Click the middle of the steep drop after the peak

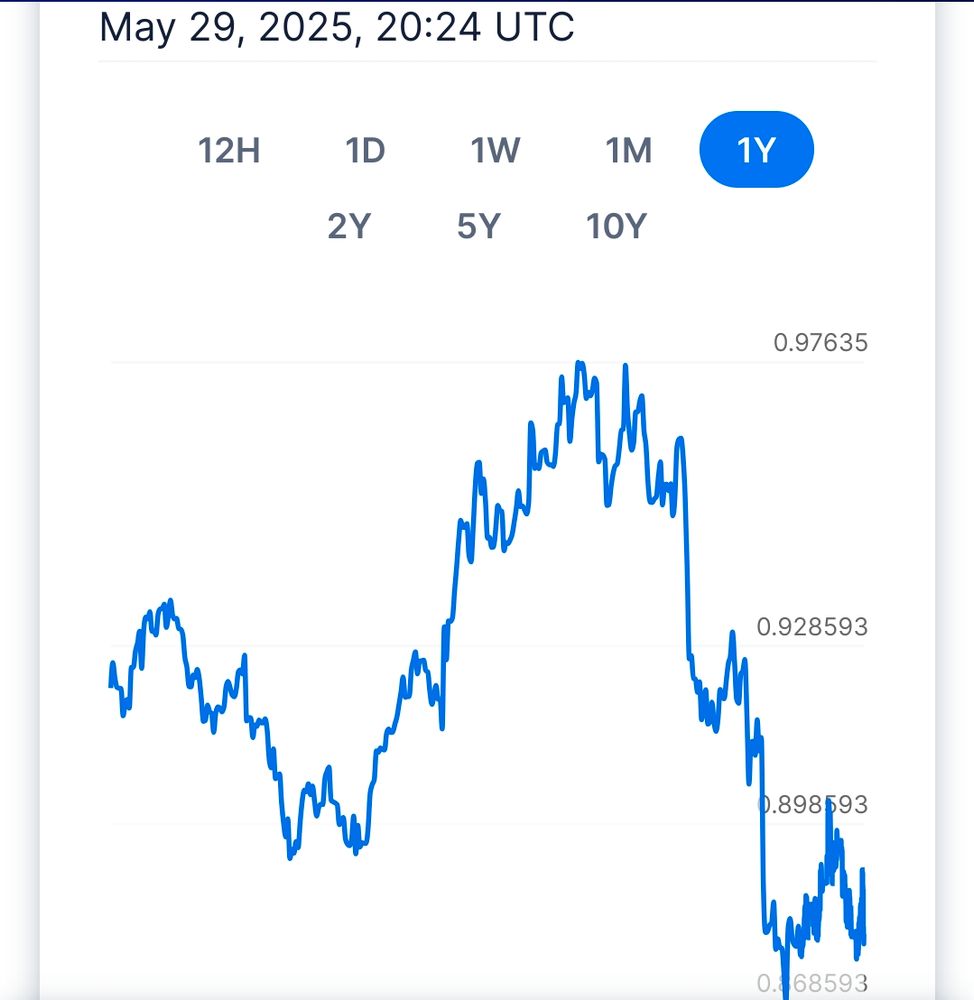pos(687,560)
